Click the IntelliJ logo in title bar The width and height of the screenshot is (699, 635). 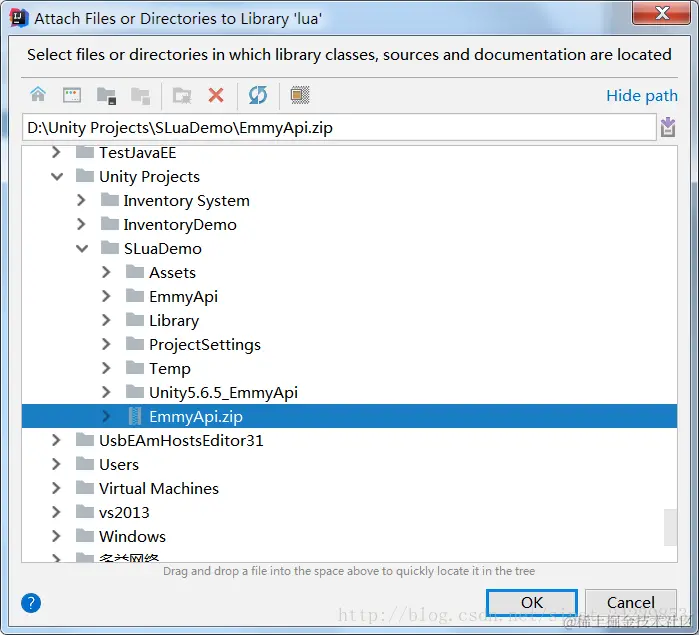[19, 18]
